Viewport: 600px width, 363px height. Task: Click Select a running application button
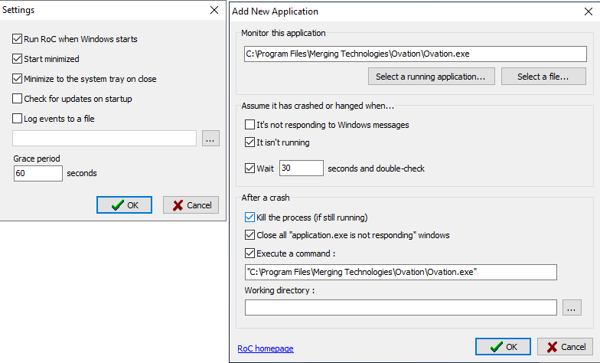pyautogui.click(x=431, y=77)
